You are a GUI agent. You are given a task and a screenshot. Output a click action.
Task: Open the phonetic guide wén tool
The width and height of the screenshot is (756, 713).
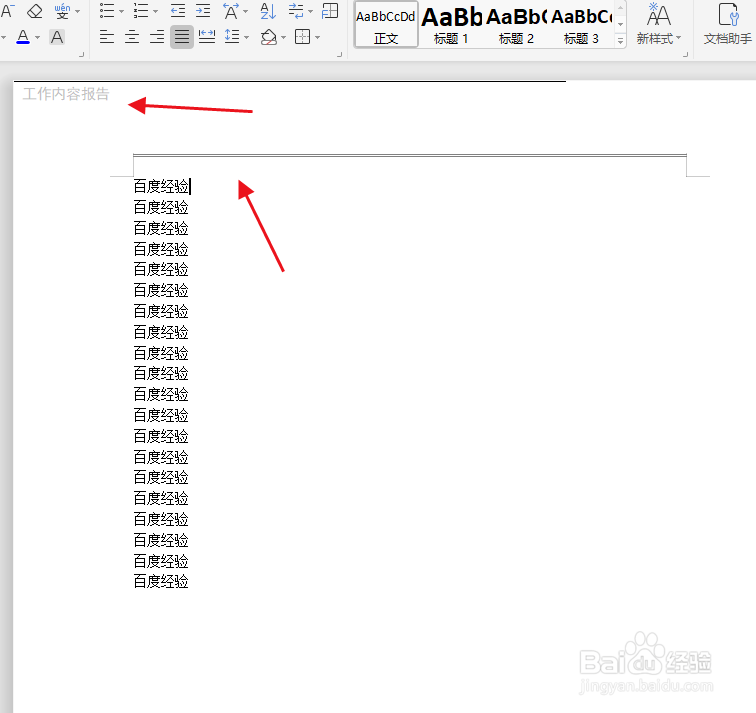coord(62,11)
